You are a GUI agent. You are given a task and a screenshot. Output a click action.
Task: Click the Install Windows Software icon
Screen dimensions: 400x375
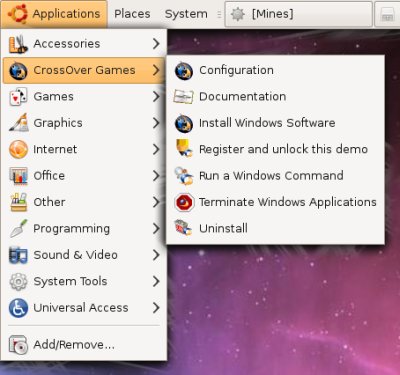coord(184,123)
